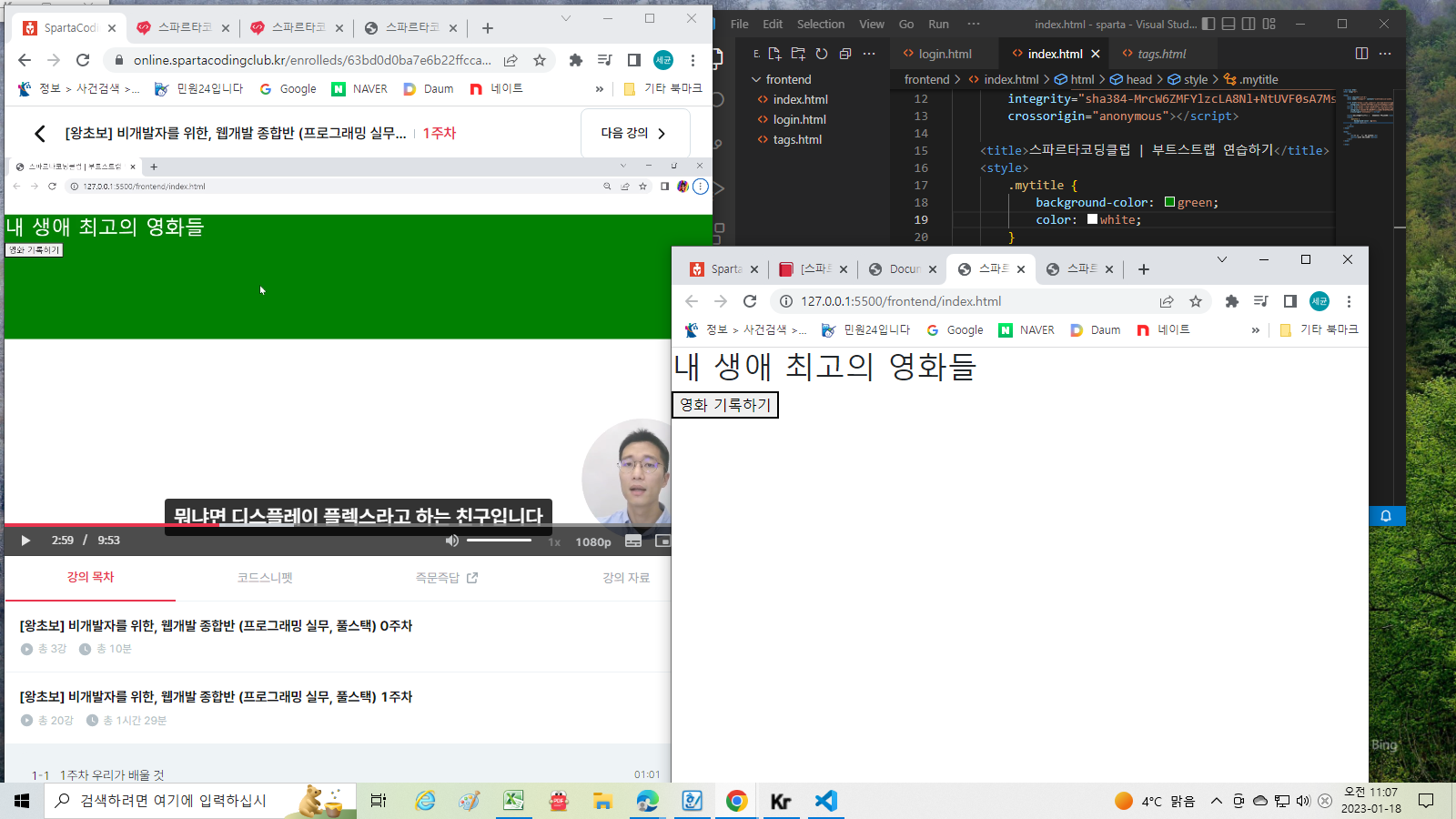Open Google bookmark in right Chrome
This screenshot has height=819, width=1456.
click(955, 330)
